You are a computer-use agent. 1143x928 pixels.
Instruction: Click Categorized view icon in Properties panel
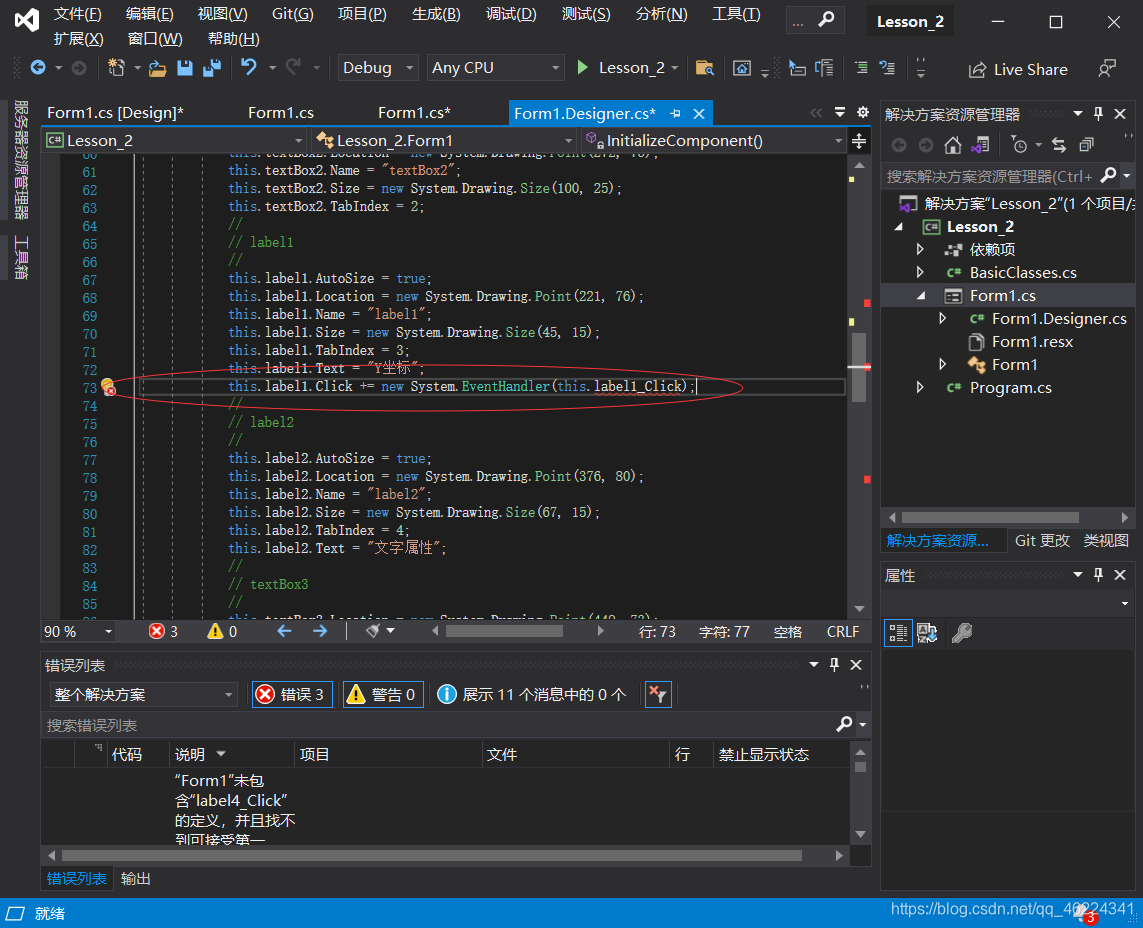[898, 633]
